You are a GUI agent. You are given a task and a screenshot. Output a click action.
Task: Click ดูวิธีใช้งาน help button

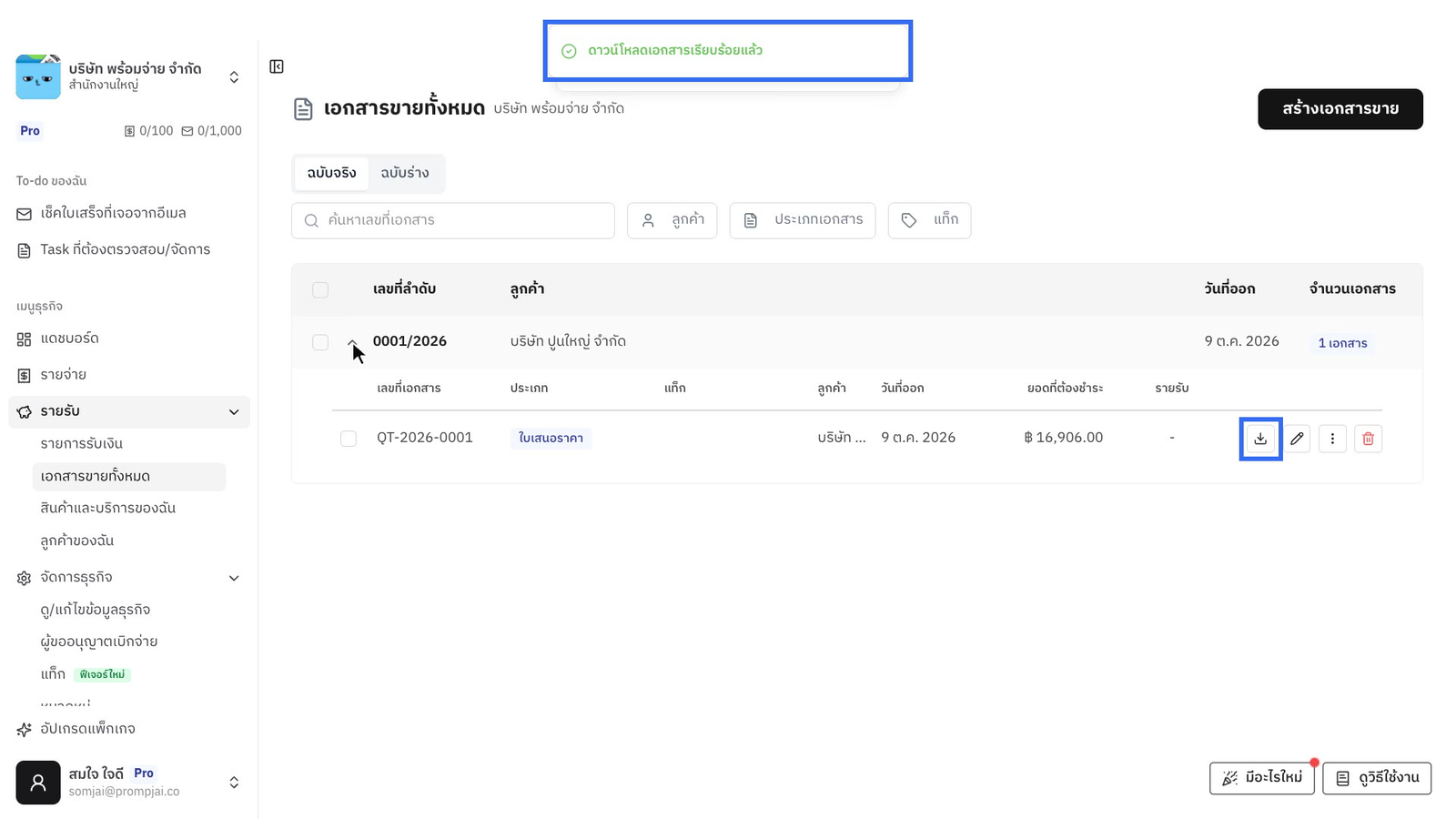pos(1377,778)
